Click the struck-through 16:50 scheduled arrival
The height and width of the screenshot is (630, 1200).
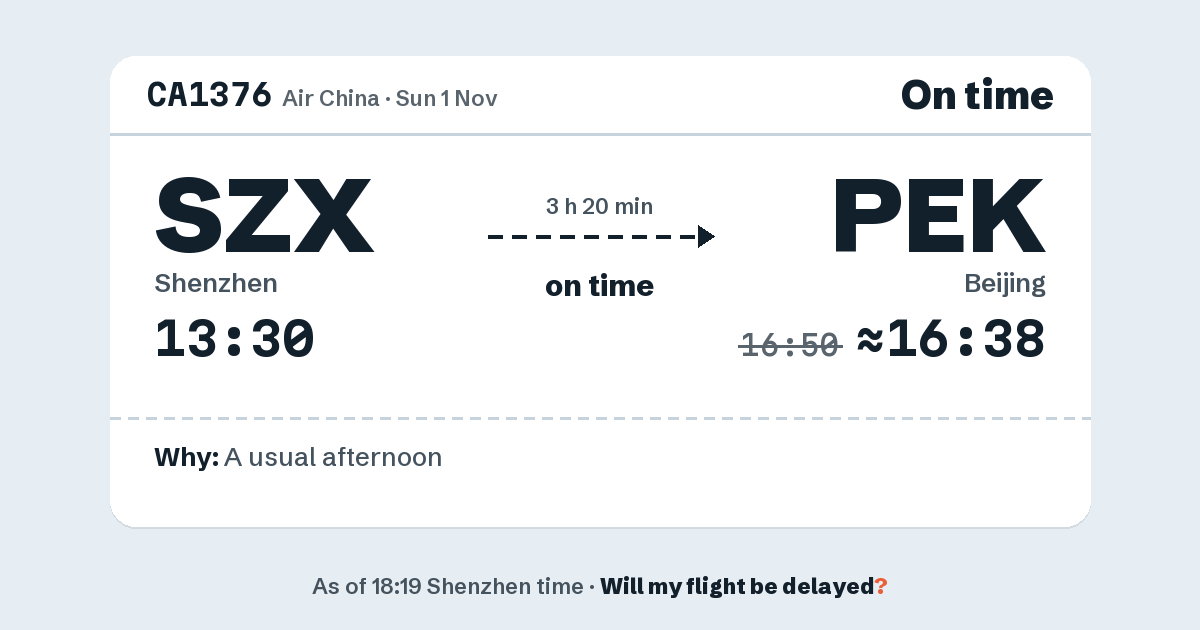(790, 345)
